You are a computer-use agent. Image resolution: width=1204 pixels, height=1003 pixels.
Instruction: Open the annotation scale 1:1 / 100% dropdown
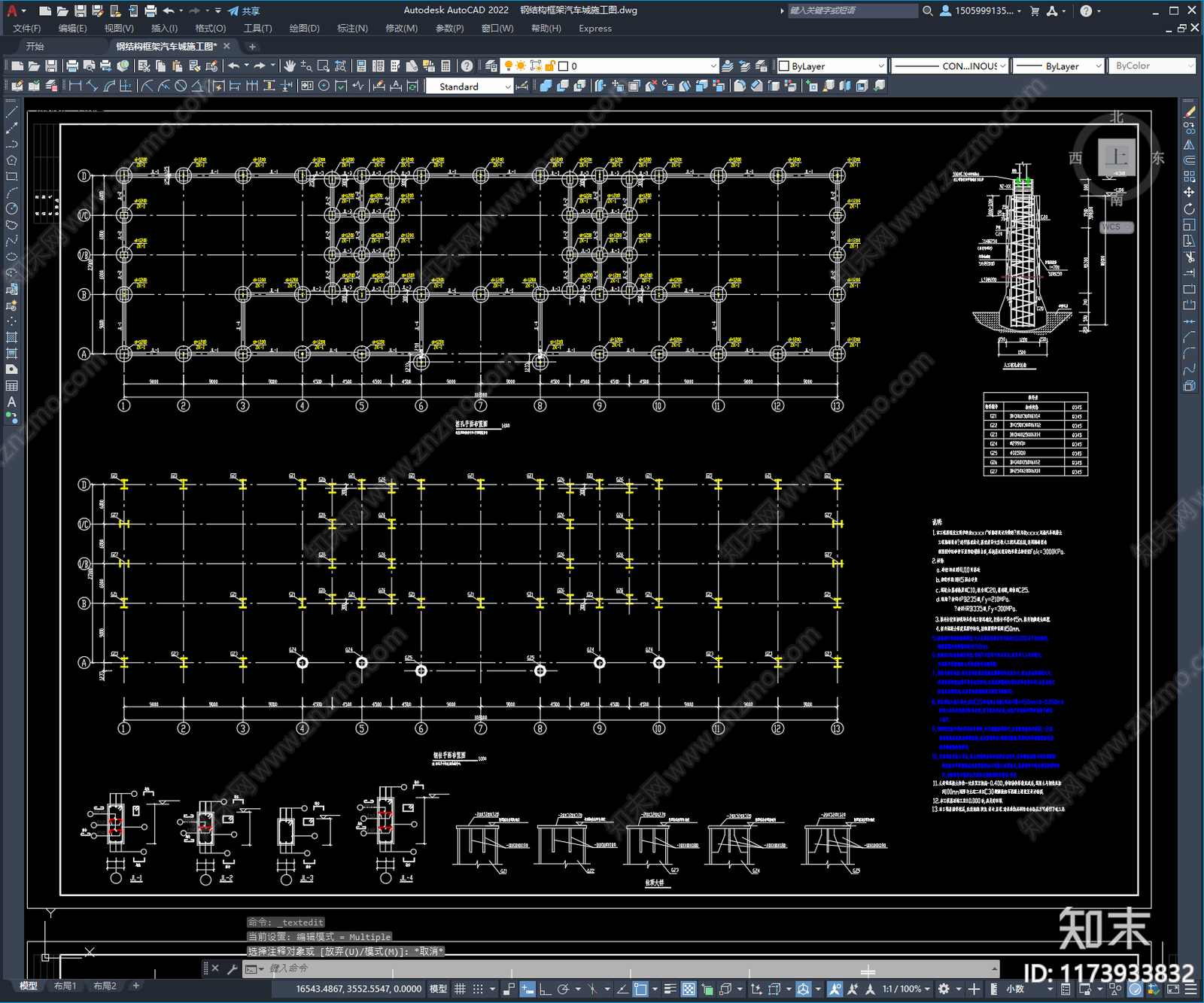coord(907,989)
